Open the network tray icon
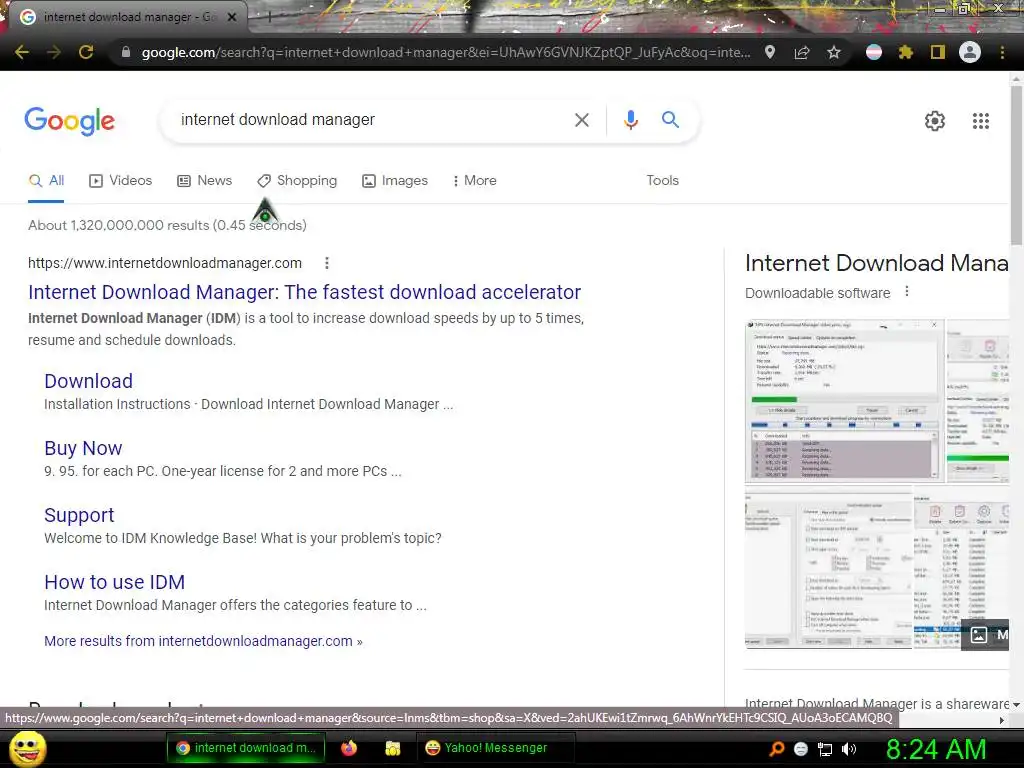The image size is (1024, 768). pyautogui.click(x=825, y=749)
